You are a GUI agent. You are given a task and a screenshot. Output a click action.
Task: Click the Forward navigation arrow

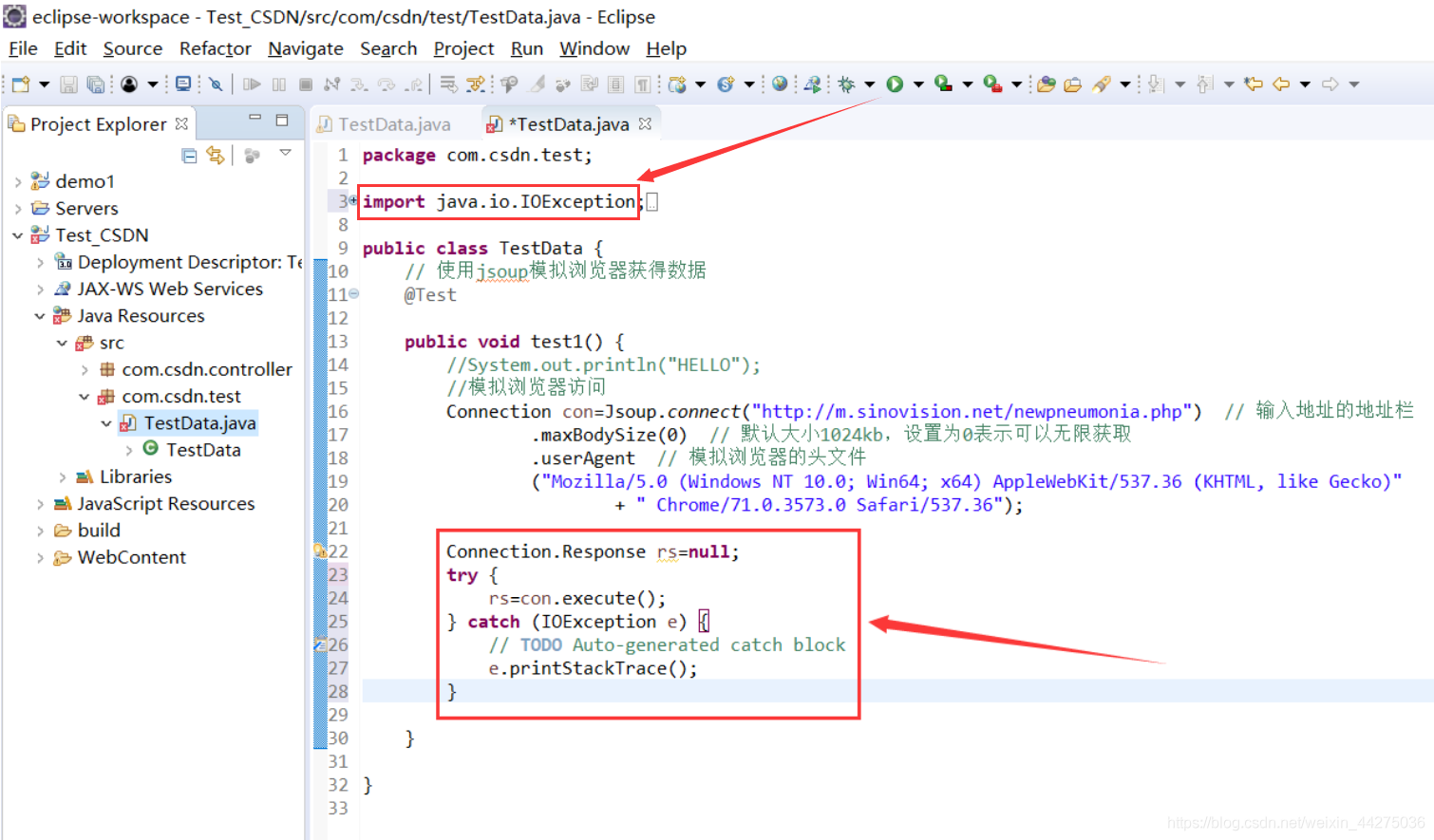click(1330, 84)
